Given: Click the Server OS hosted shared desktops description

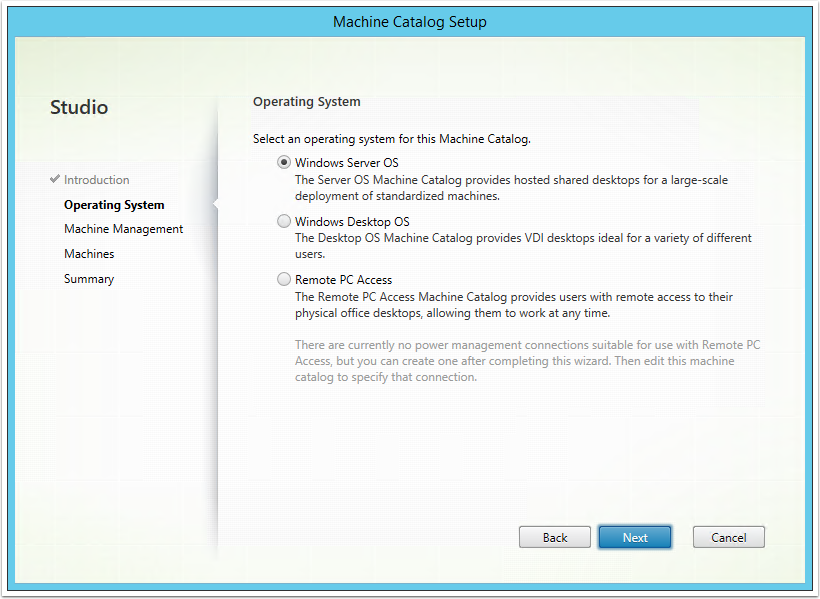Looking at the screenshot, I should tap(511, 188).
